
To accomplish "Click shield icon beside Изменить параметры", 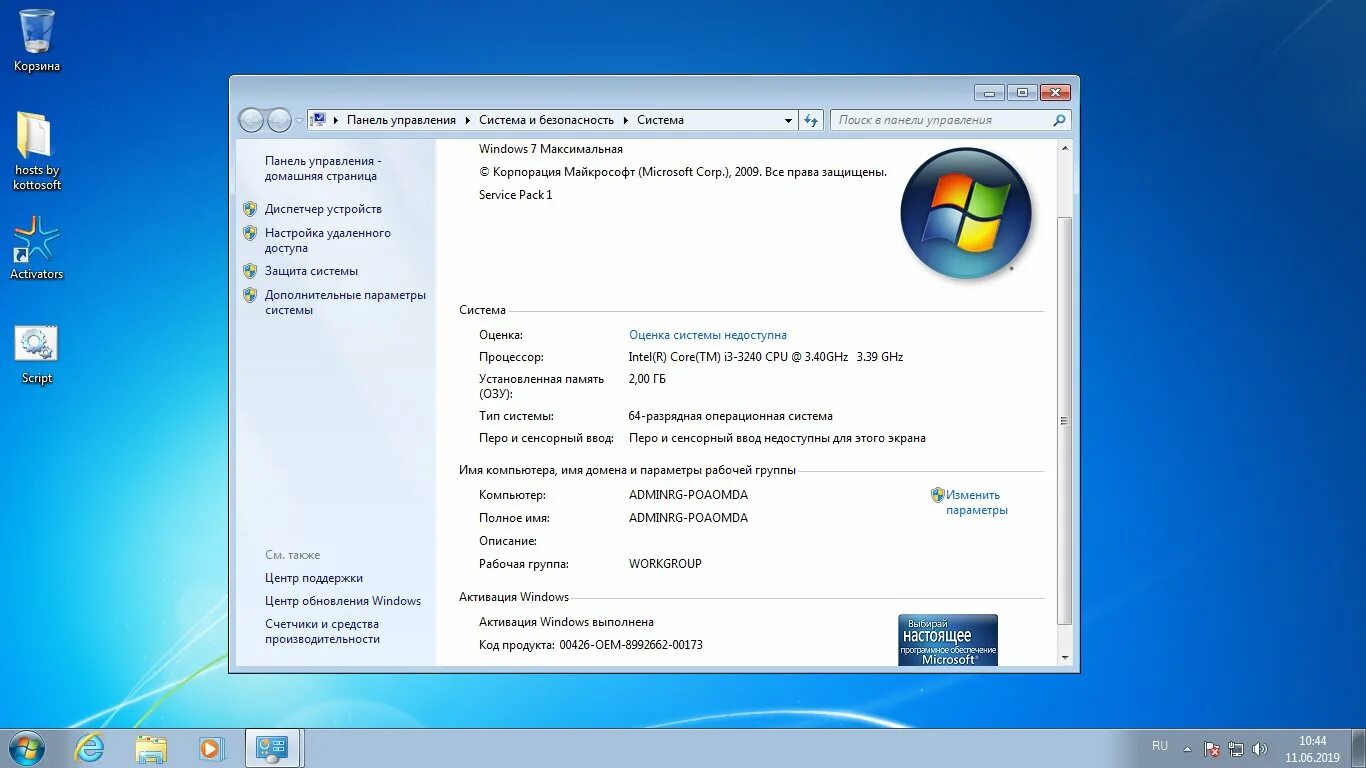I will (937, 495).
